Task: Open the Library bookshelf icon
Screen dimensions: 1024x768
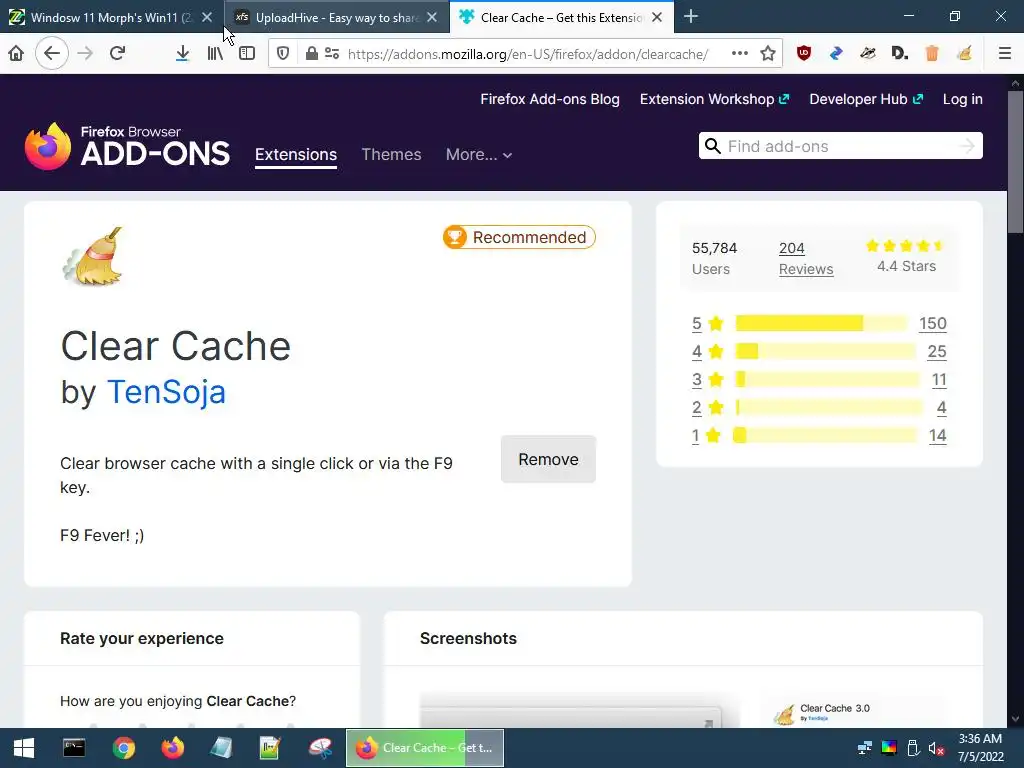Action: (215, 54)
